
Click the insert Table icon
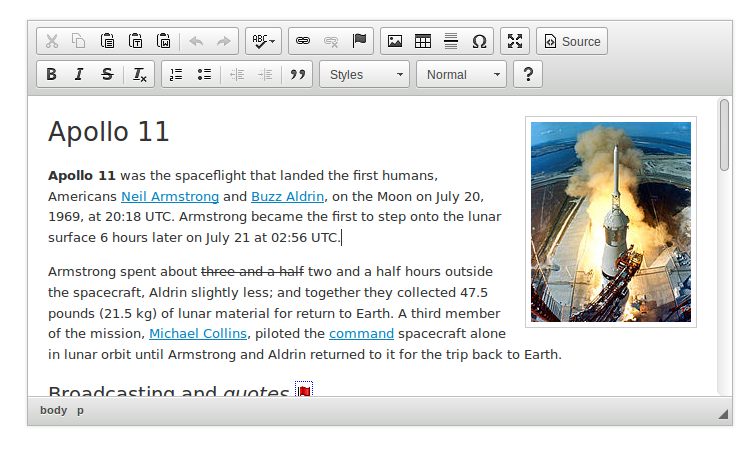[423, 41]
